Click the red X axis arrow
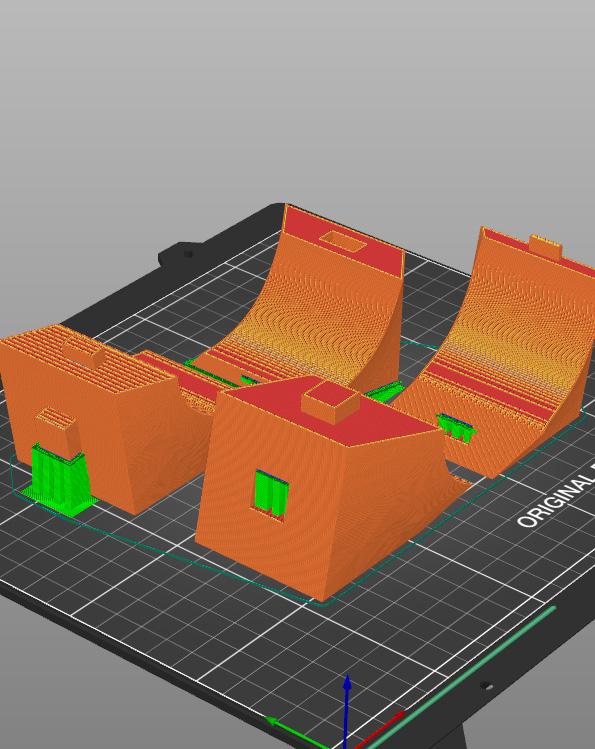This screenshot has width=595, height=749. tap(380, 729)
